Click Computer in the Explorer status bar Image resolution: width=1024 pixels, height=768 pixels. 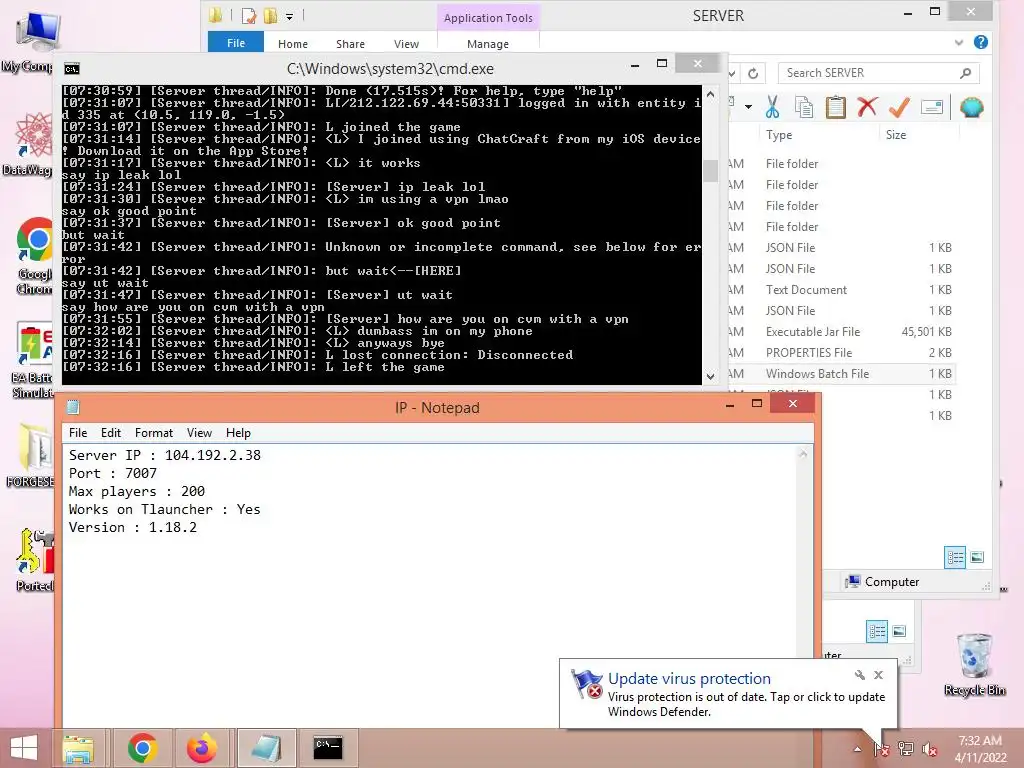point(882,582)
